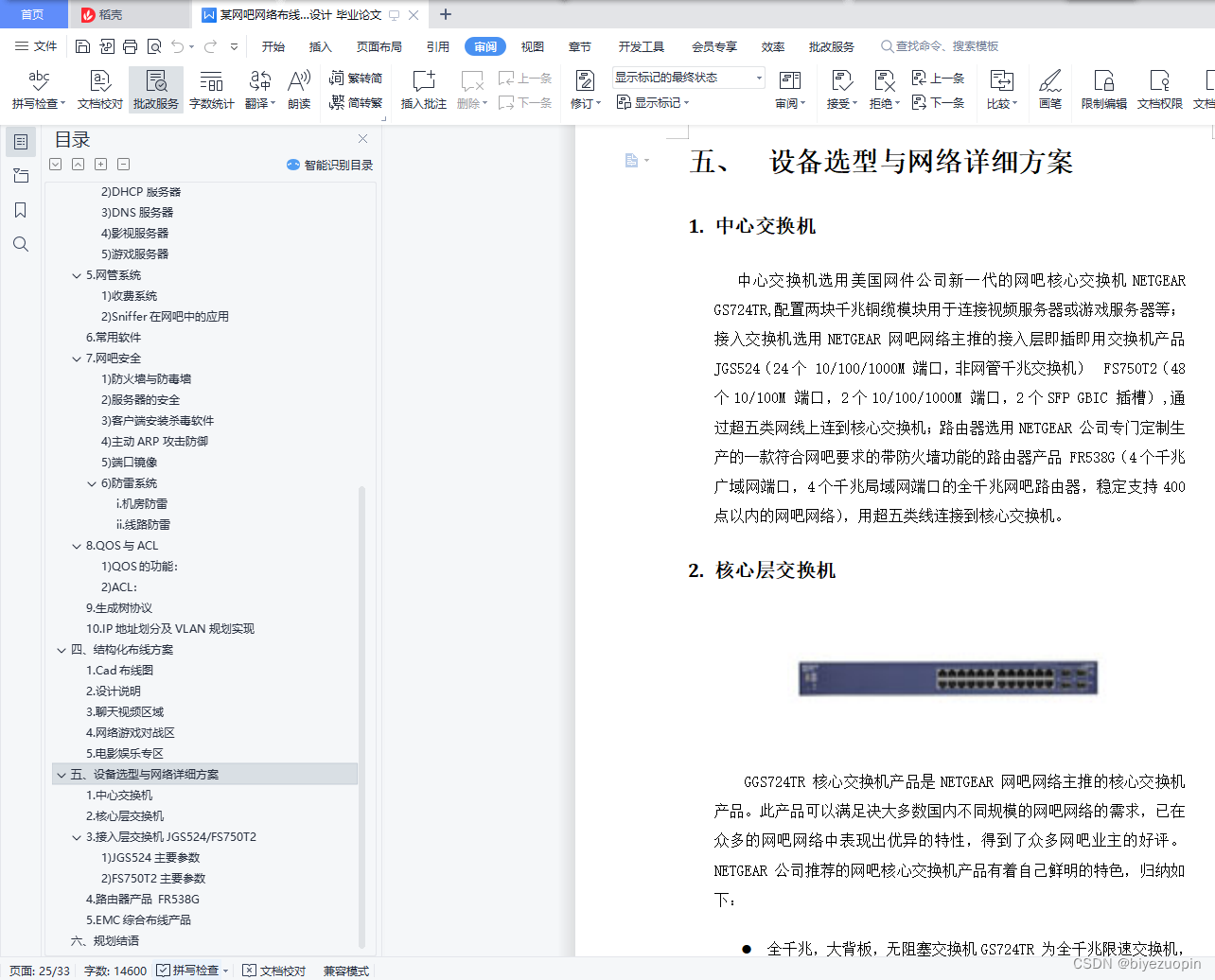1215x980 pixels.
Task: Open the review pane 审阅
Action: (x=790, y=90)
